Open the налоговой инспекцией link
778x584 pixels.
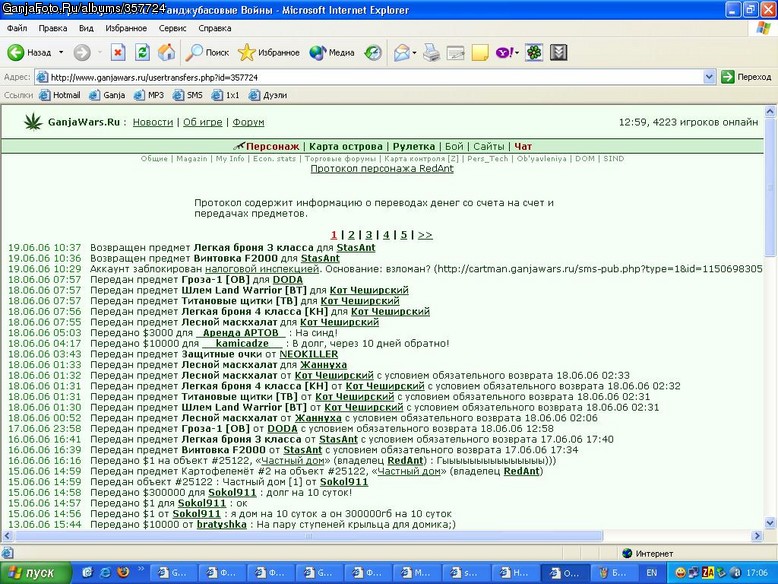click(x=262, y=269)
